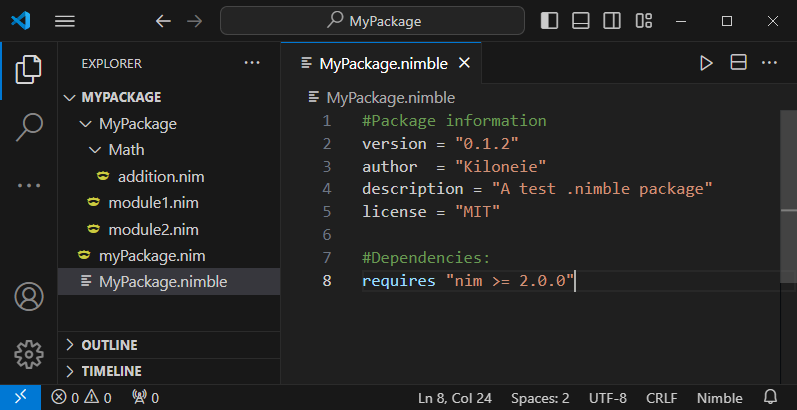Open the ports forwarded indicator showing 0
Screen dimensions: 797x410
click(x=145, y=398)
